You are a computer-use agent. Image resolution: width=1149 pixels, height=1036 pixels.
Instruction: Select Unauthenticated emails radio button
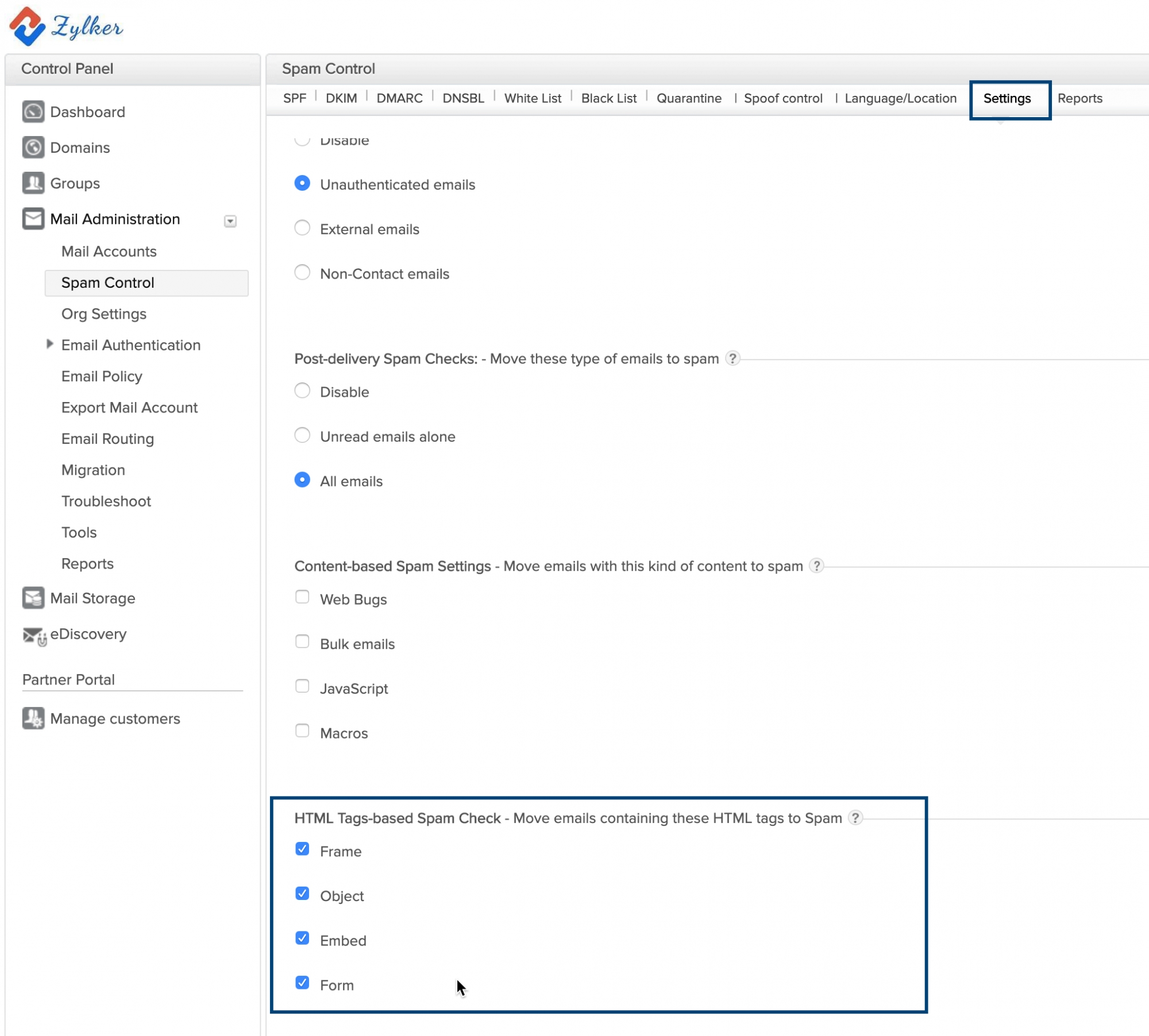click(x=302, y=184)
